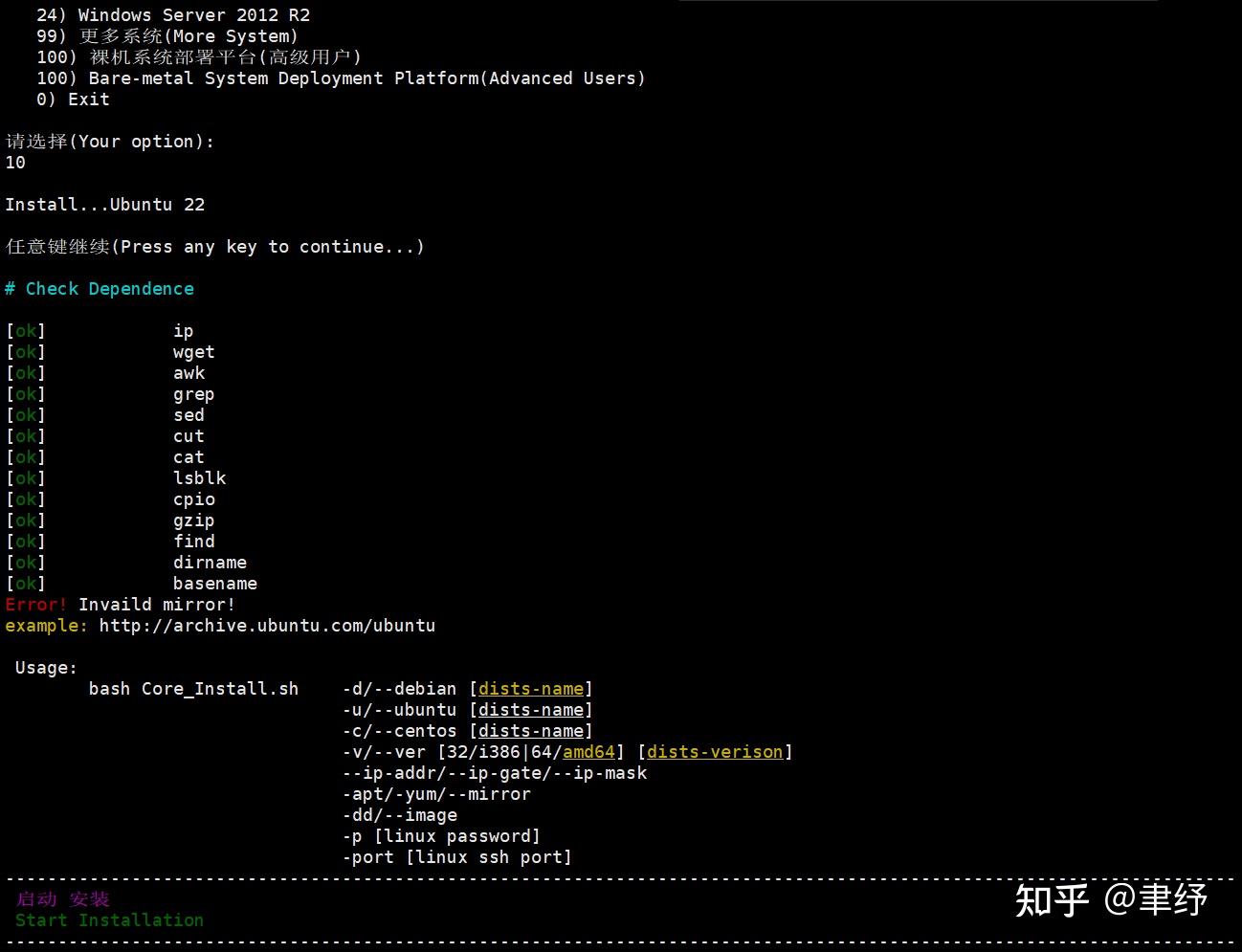Click the 'lsblk' dependency name
Image resolution: width=1242 pixels, height=952 pixels.
200,478
